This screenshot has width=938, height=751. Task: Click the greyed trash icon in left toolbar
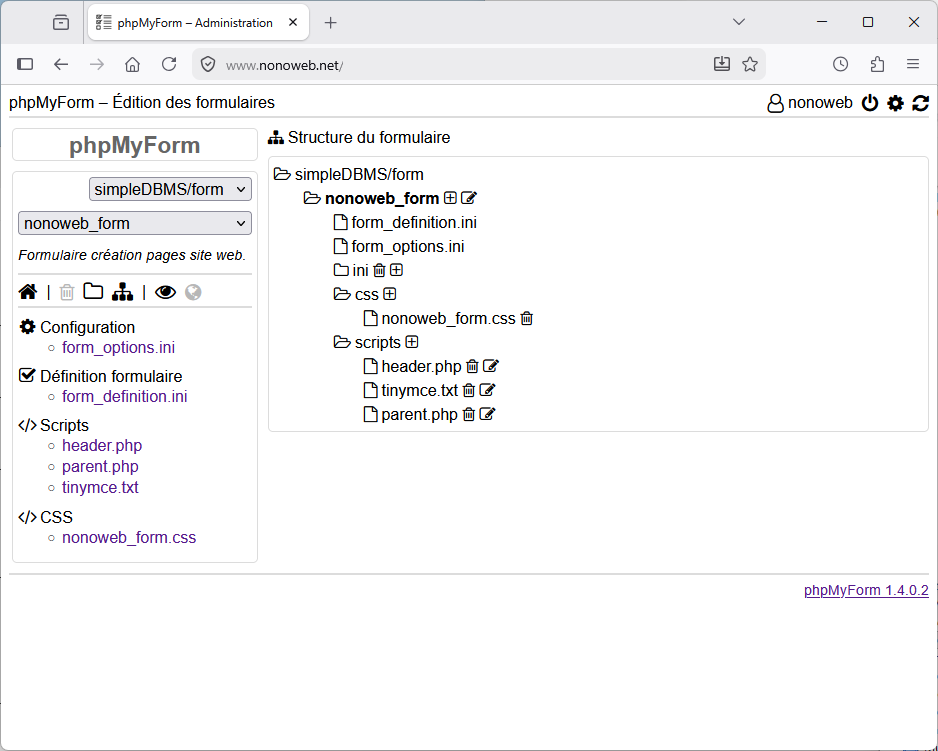click(x=67, y=292)
